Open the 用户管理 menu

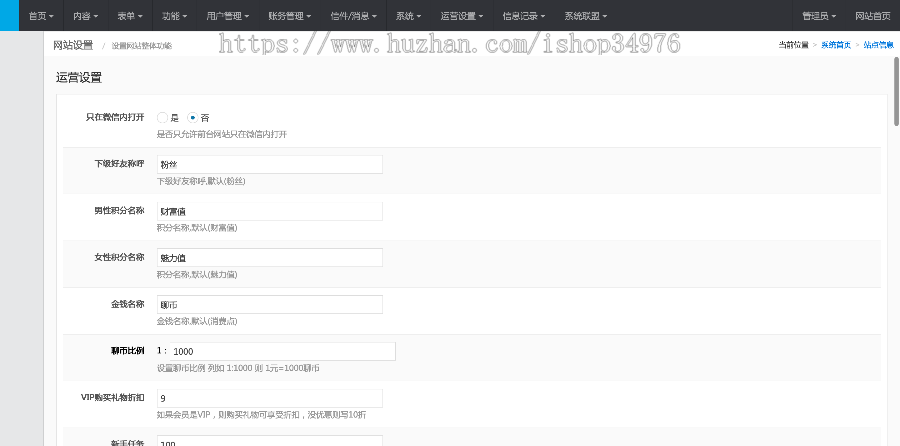click(228, 16)
